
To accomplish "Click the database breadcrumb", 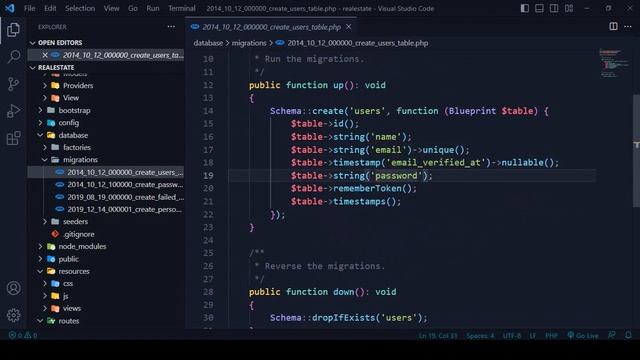I will [x=208, y=43].
